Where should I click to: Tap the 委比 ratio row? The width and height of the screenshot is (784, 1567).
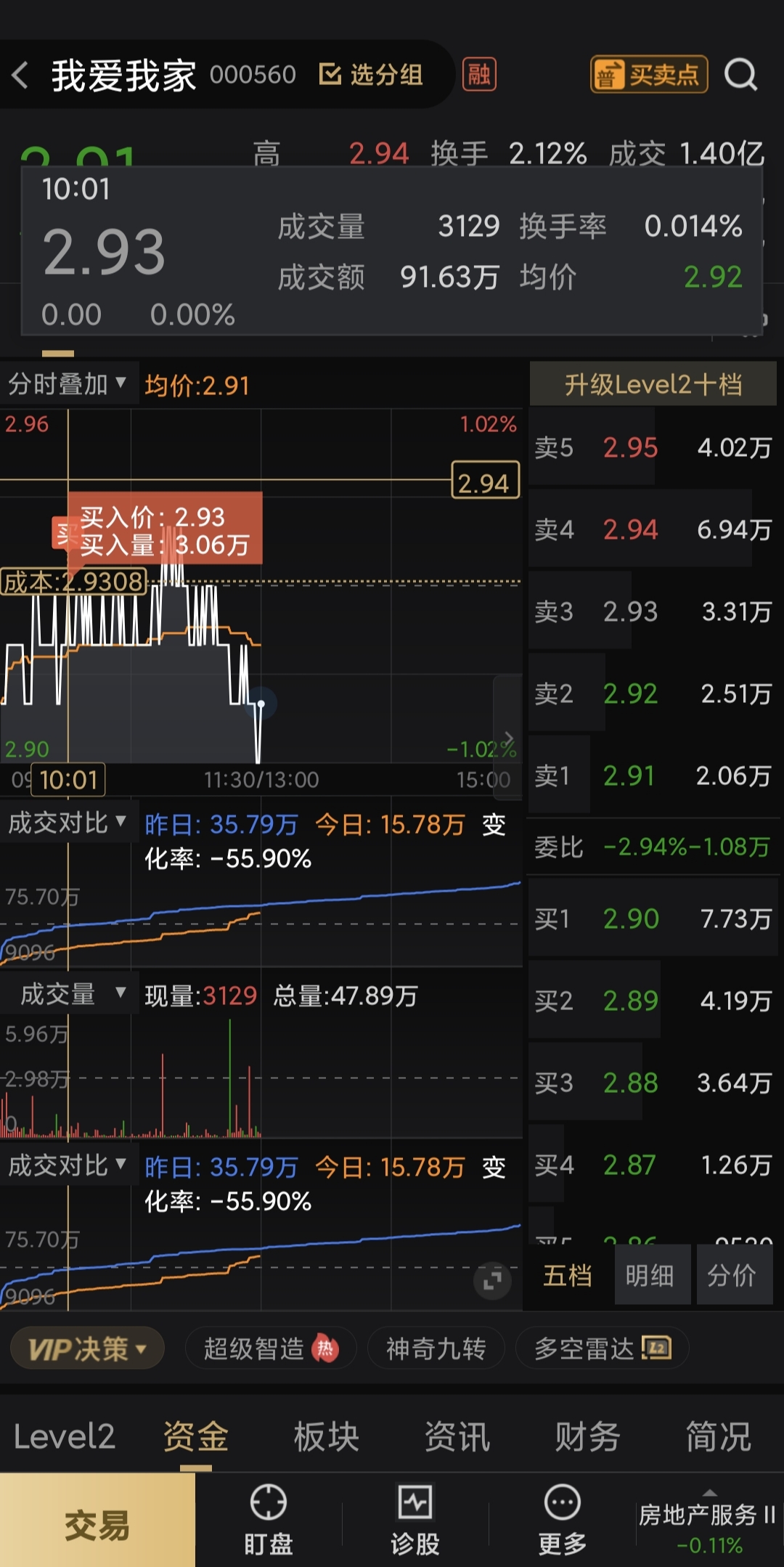[653, 847]
